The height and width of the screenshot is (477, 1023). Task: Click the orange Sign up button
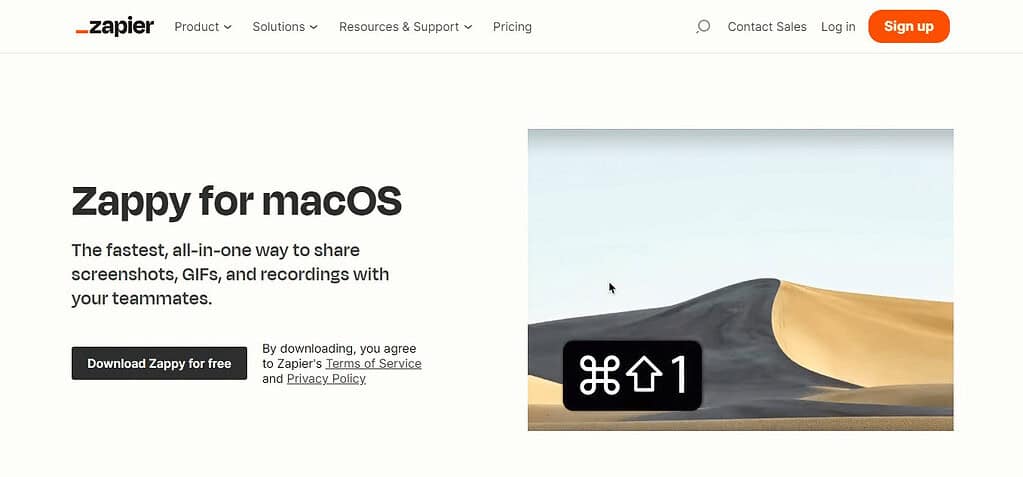(909, 27)
